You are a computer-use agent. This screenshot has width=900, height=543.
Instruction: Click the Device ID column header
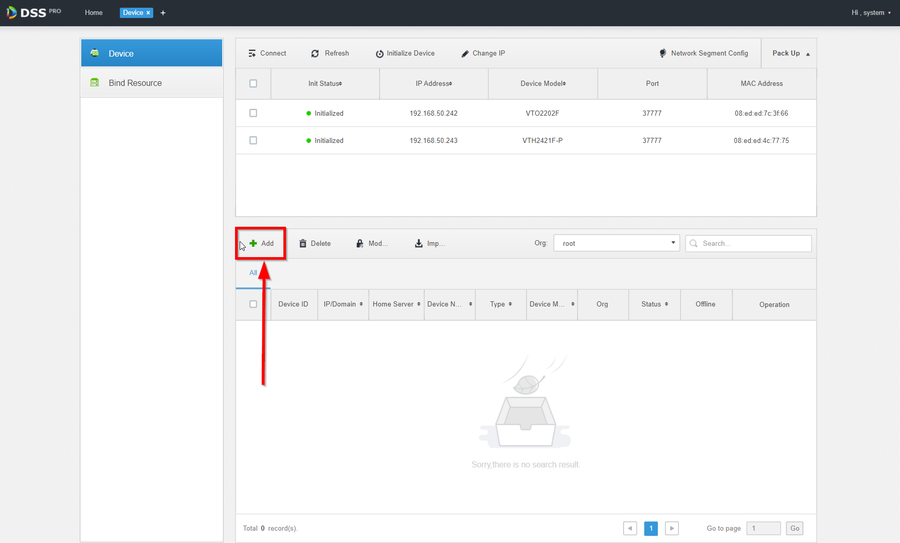click(293, 304)
